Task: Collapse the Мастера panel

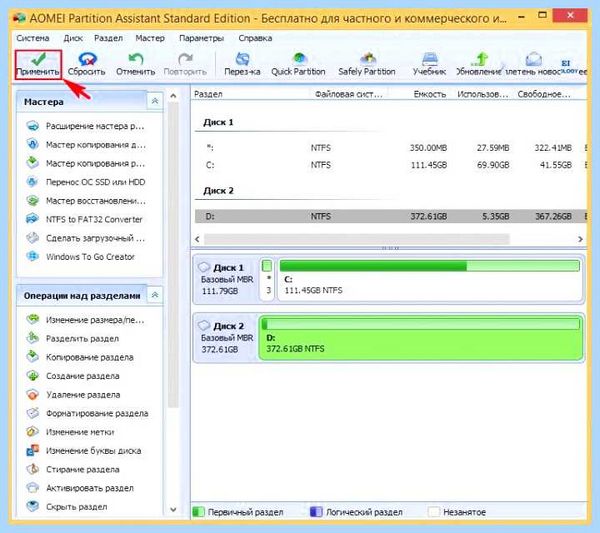Action: coord(155,101)
